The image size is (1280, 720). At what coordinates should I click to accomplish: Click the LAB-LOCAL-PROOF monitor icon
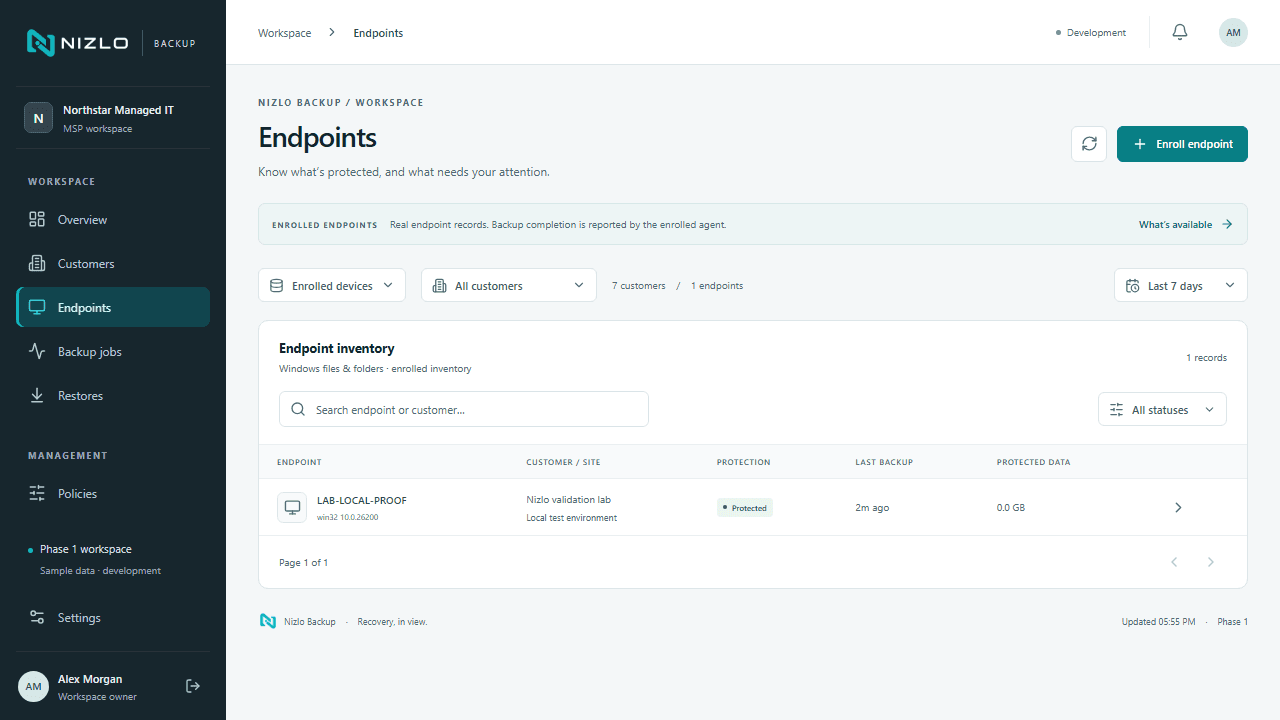pyautogui.click(x=292, y=507)
